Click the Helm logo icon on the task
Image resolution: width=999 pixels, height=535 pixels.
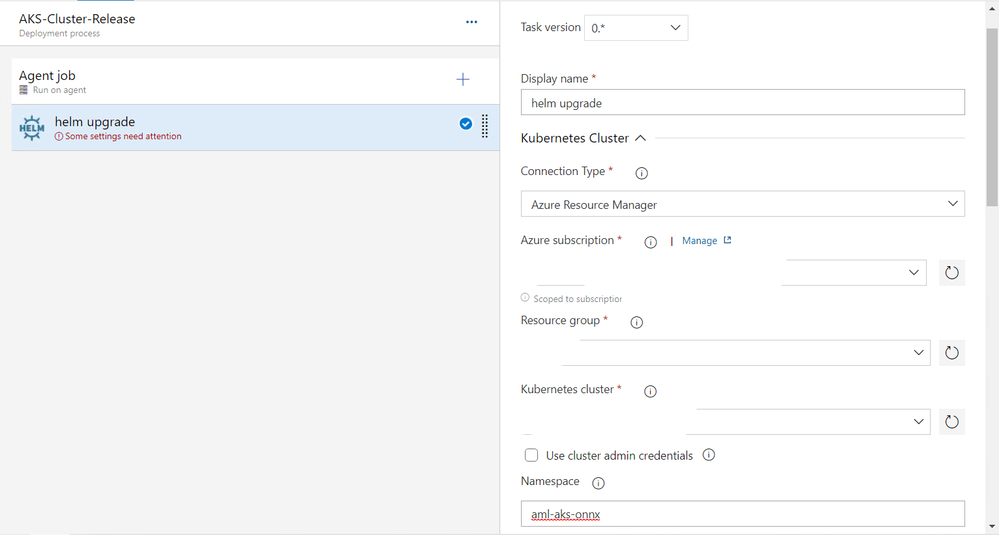[x=32, y=128]
